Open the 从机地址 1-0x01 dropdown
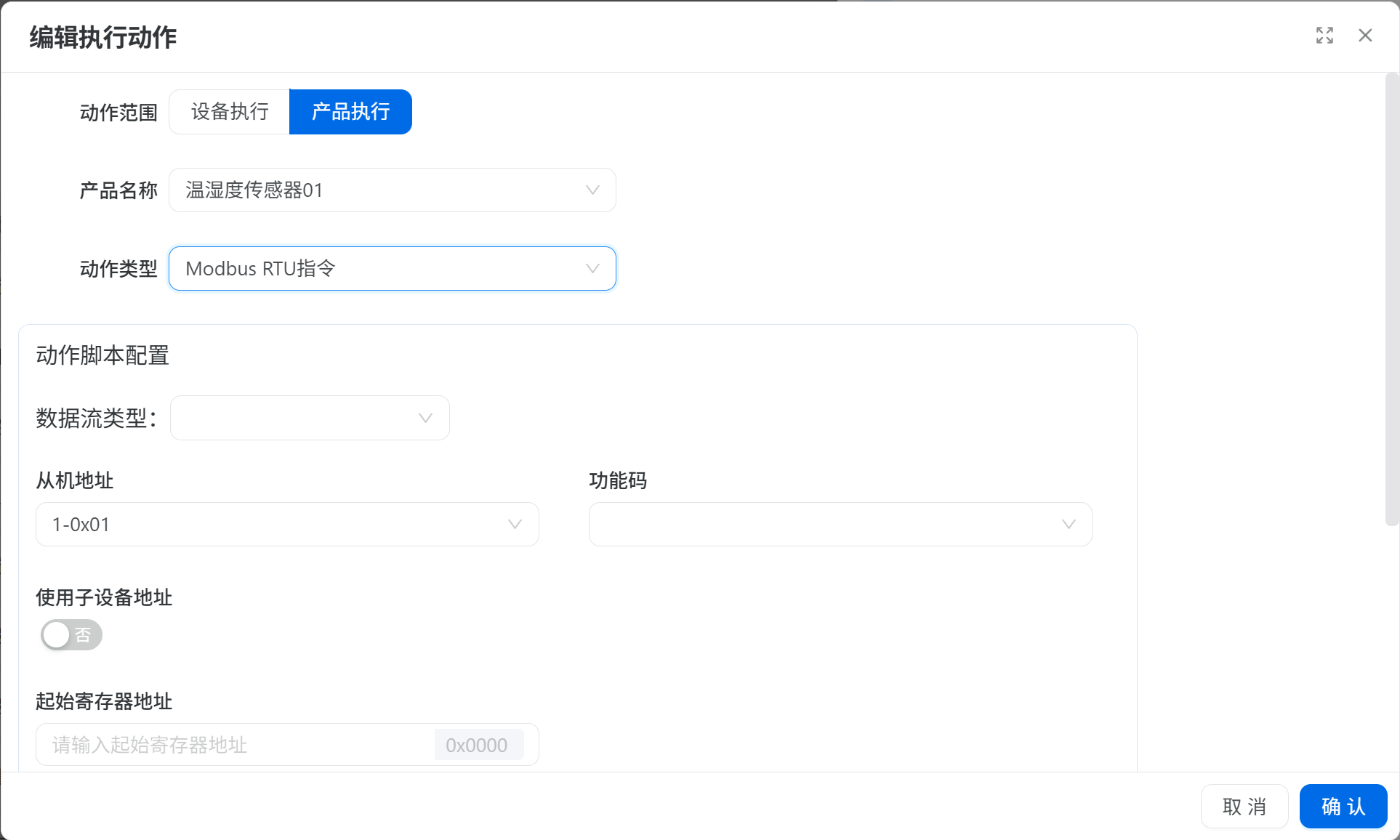Viewport: 1400px width, 840px height. pyautogui.click(x=276, y=525)
